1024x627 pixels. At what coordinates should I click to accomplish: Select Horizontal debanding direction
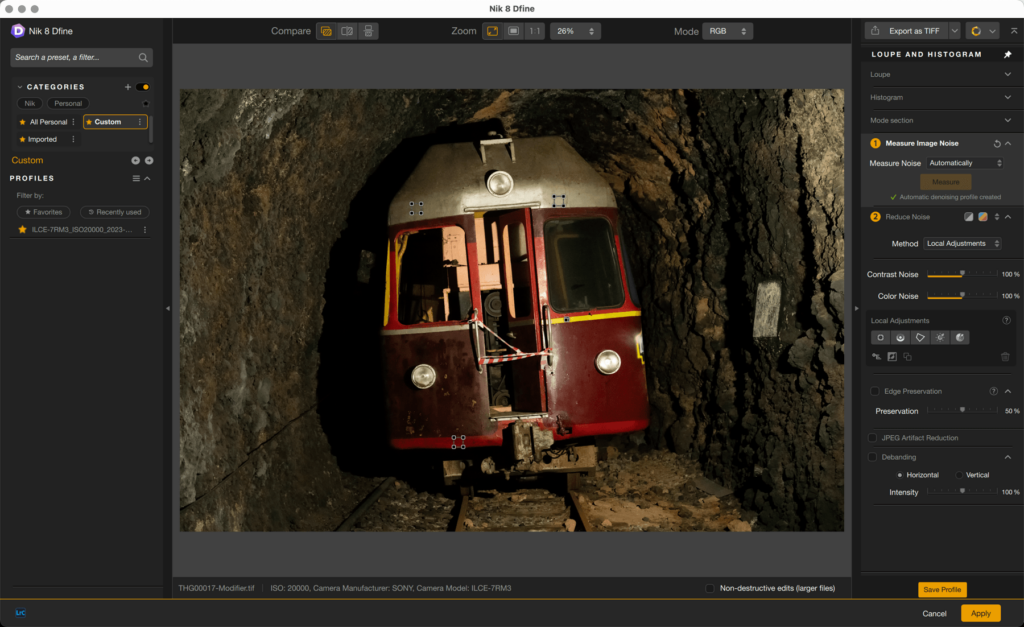point(900,475)
